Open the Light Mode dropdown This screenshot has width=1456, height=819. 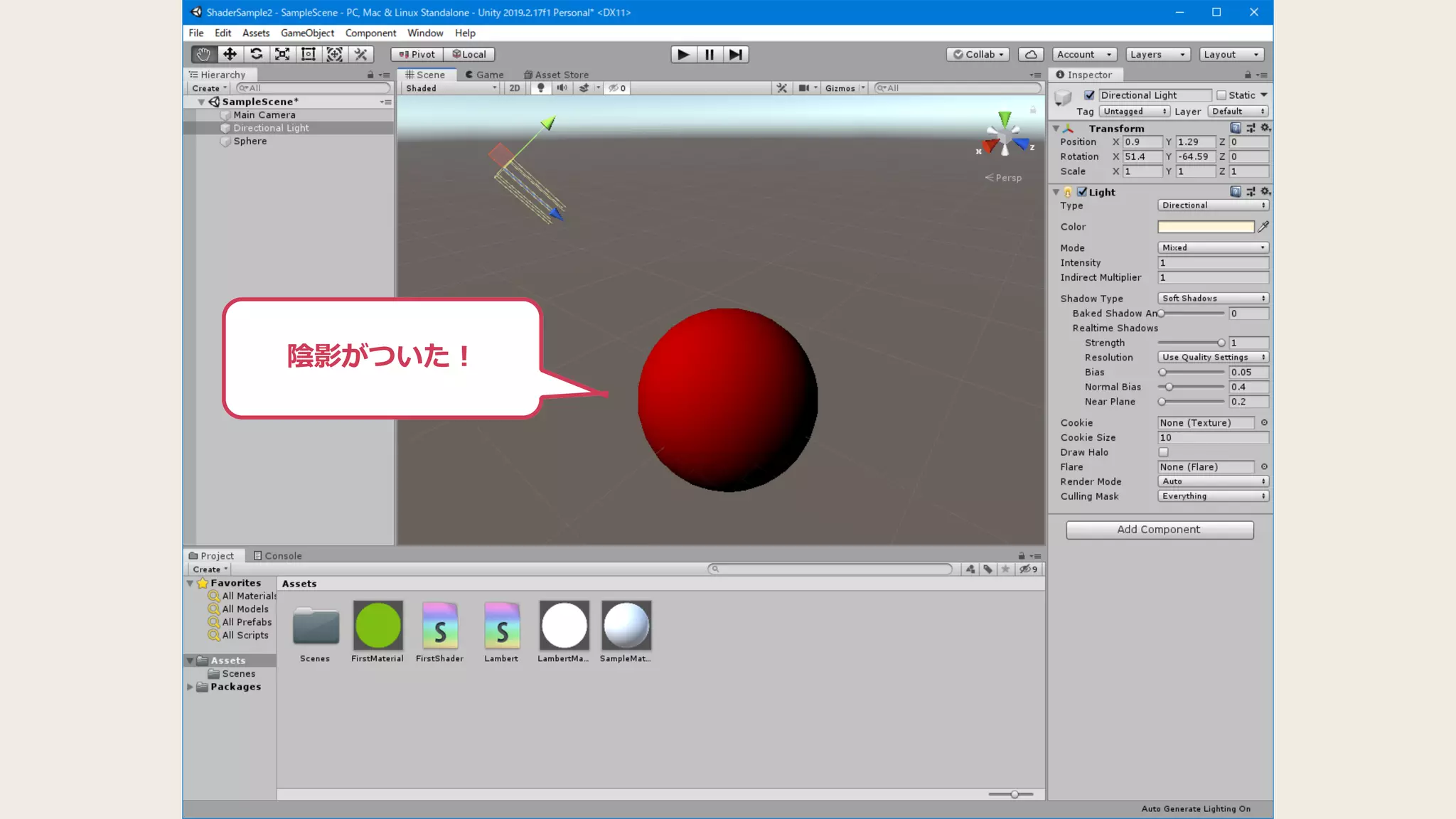[x=1213, y=247]
